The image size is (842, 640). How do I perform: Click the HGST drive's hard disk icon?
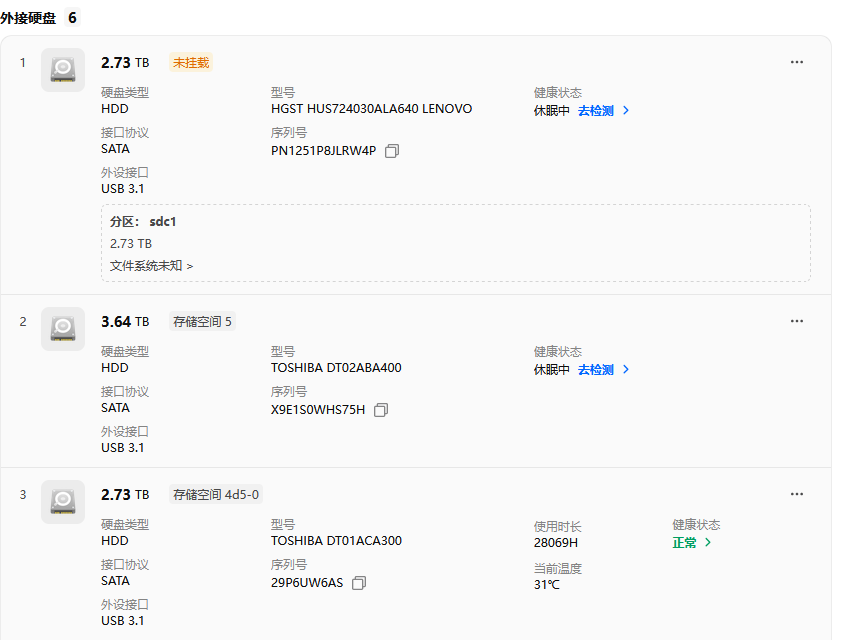(62, 70)
